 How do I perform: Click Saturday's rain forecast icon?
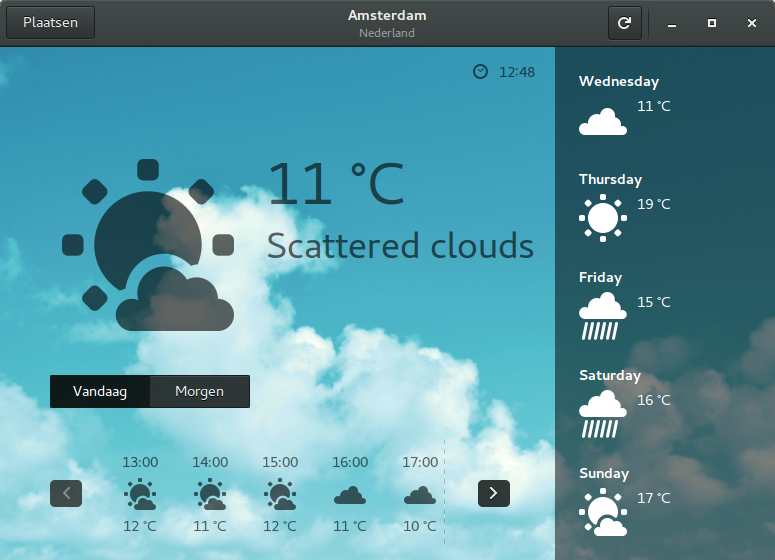[x=603, y=414]
